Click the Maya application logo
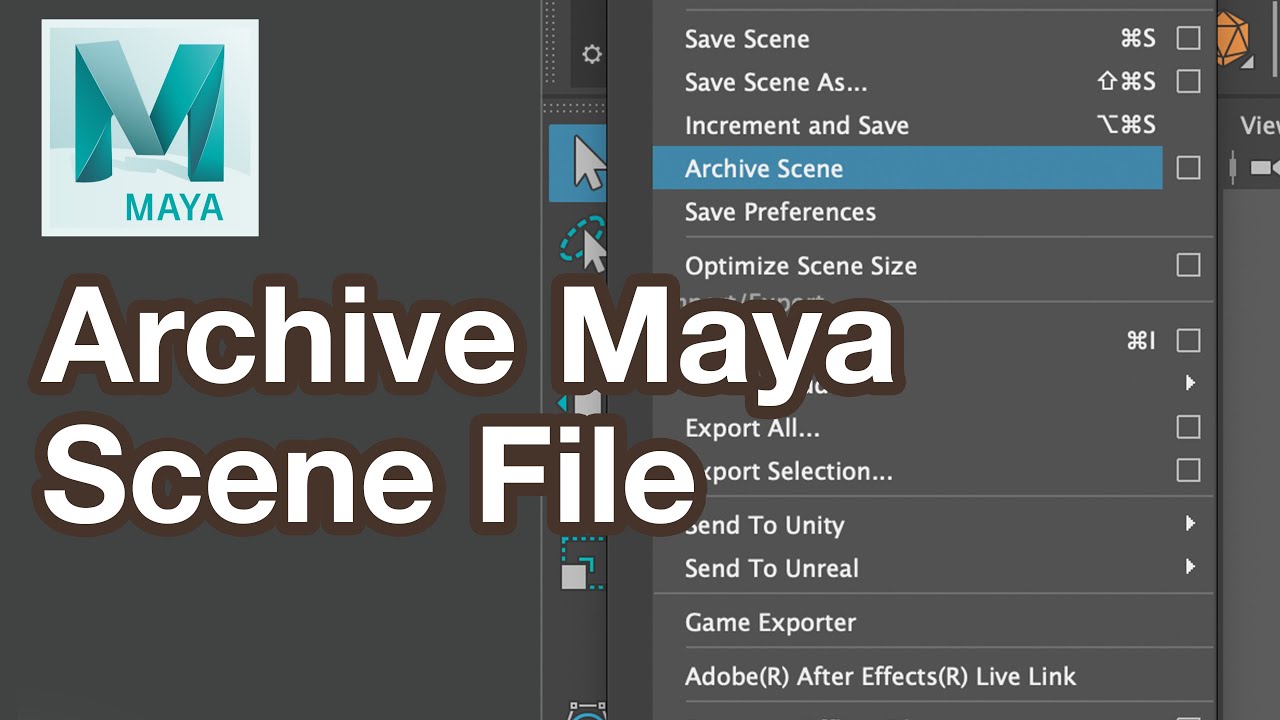Image resolution: width=1280 pixels, height=720 pixels. click(150, 128)
